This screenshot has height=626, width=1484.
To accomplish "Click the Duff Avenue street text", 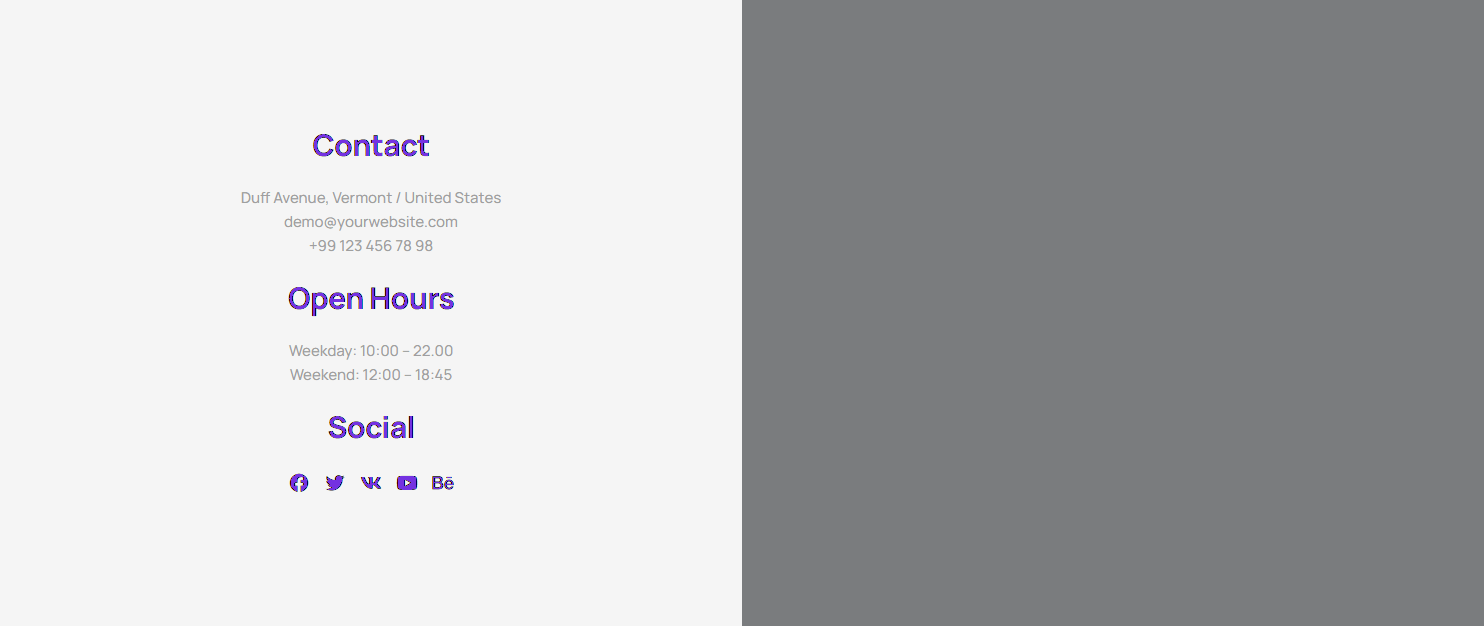I will 283,198.
